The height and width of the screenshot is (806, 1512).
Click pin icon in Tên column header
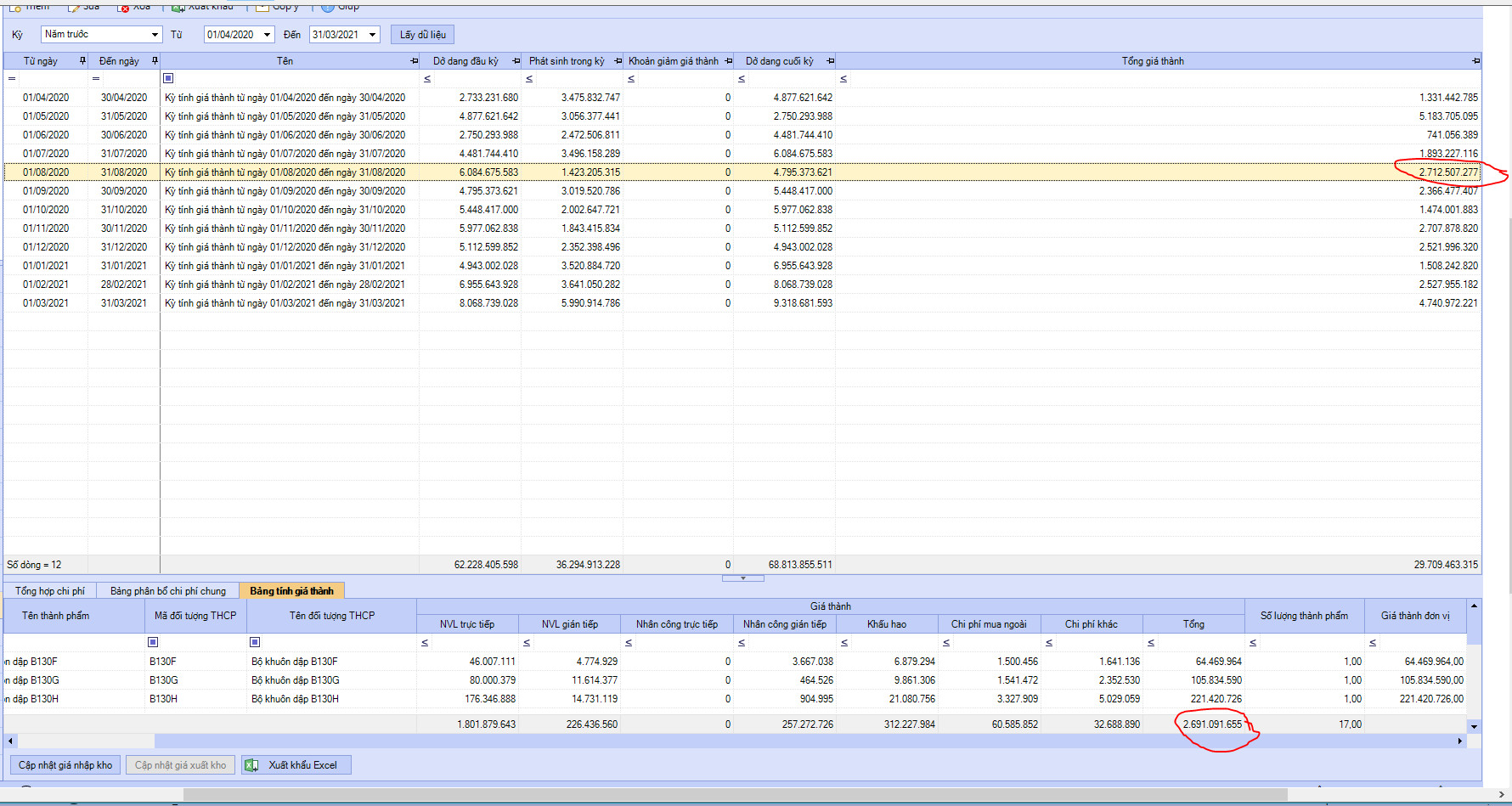pyautogui.click(x=415, y=61)
